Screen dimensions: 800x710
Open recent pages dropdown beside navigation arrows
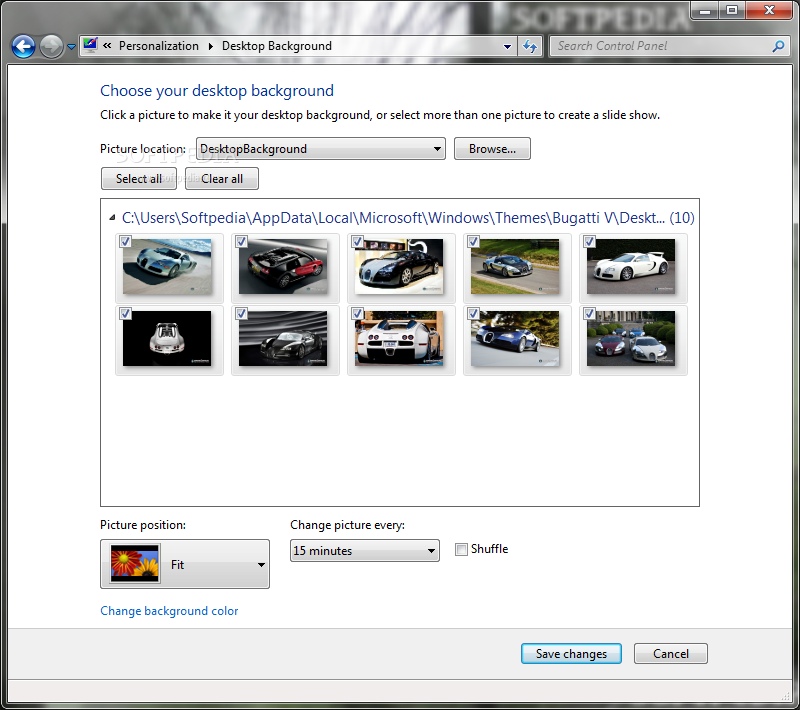pyautogui.click(x=71, y=47)
